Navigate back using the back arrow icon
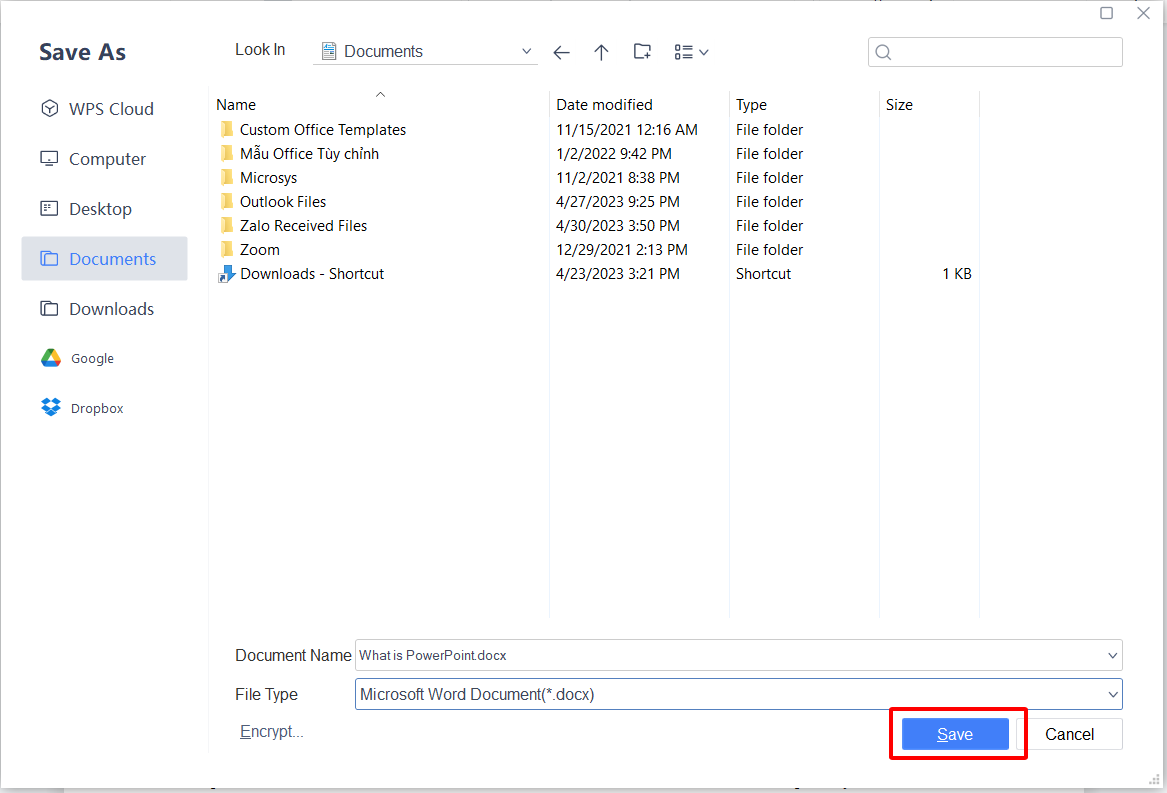 (561, 52)
